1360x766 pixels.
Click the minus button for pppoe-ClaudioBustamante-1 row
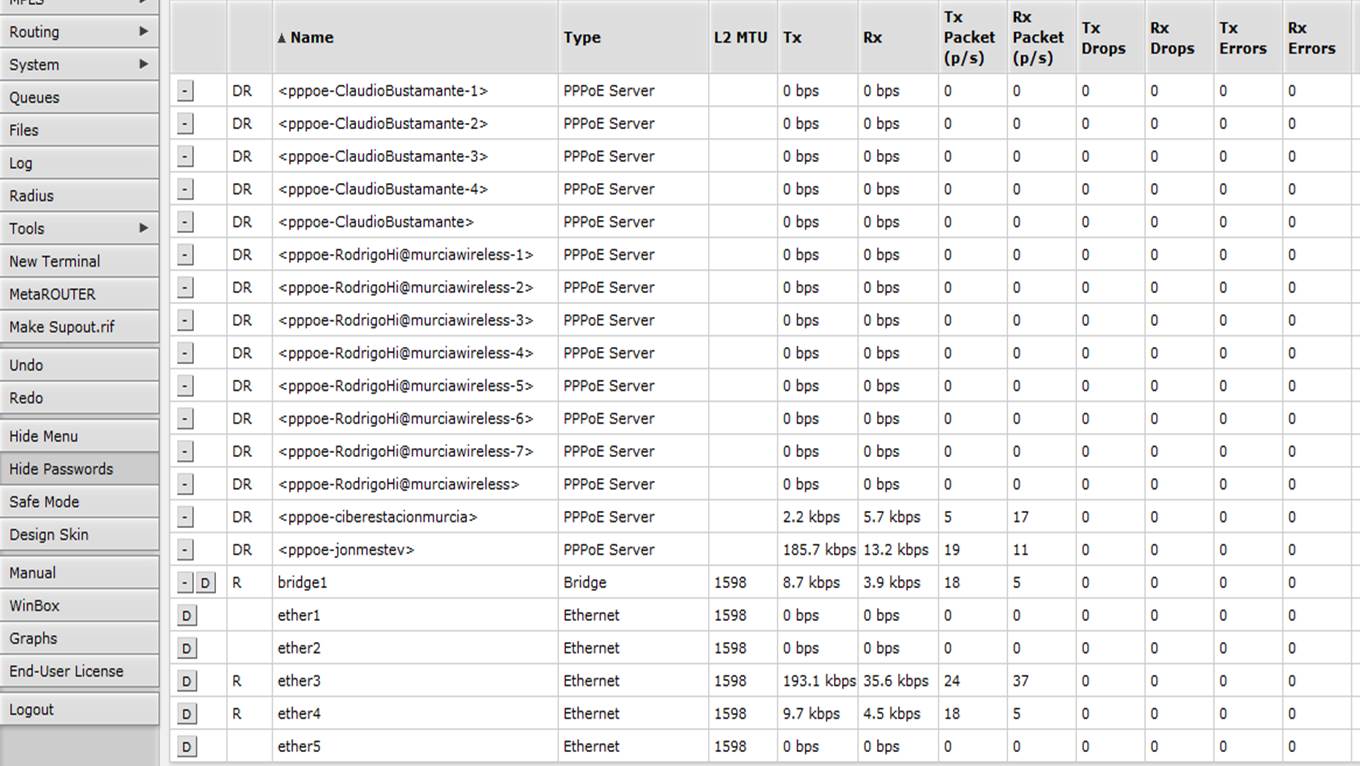[x=185, y=91]
